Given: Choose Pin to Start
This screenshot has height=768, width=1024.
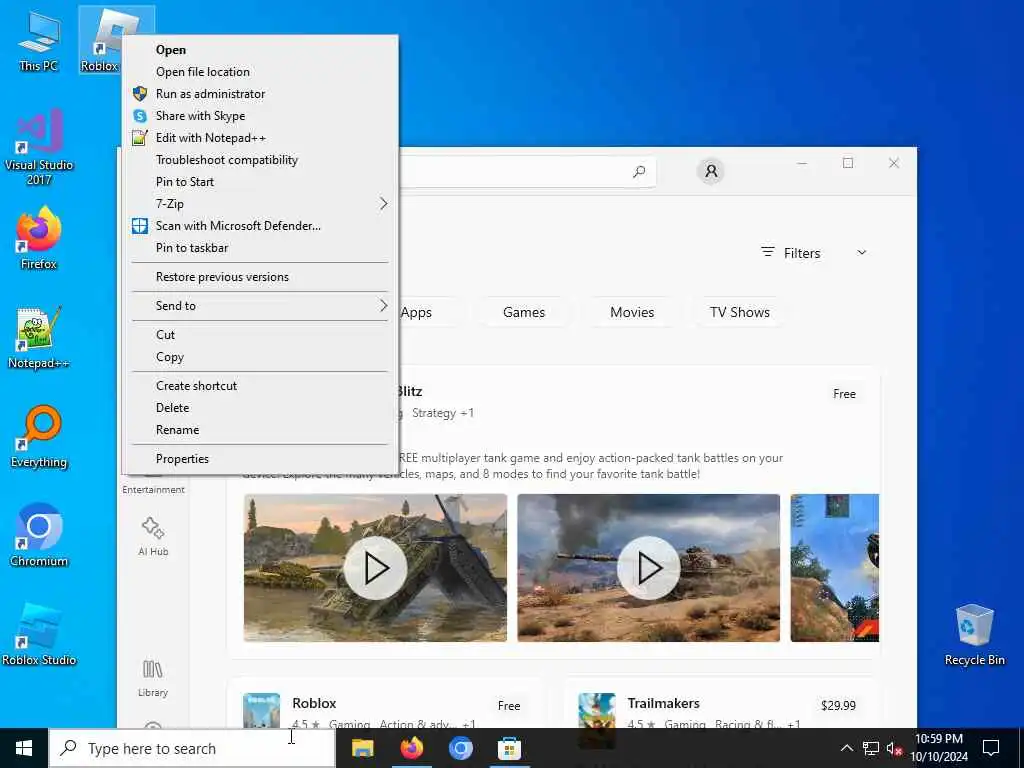Looking at the screenshot, I should point(261,182).
